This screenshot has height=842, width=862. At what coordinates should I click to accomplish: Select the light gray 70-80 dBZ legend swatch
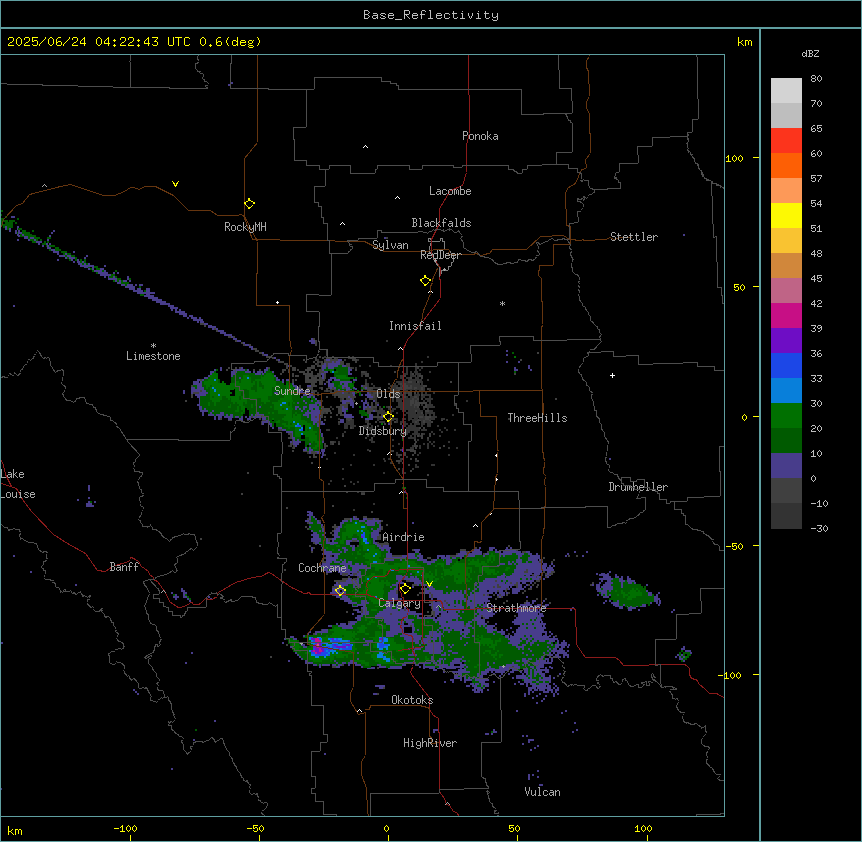coord(786,91)
